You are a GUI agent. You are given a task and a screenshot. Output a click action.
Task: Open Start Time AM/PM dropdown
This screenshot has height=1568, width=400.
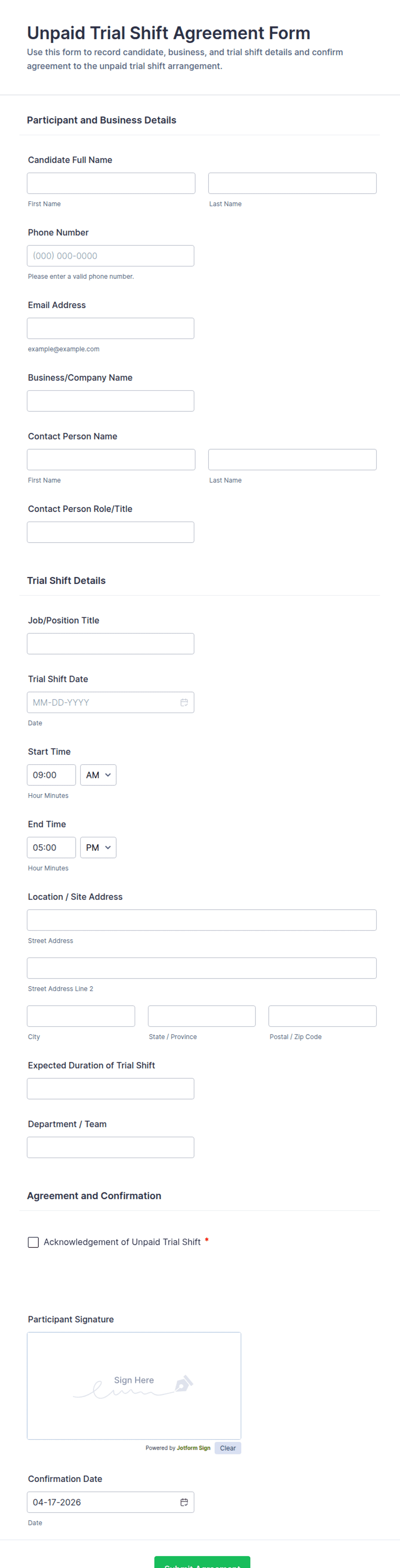(98, 775)
